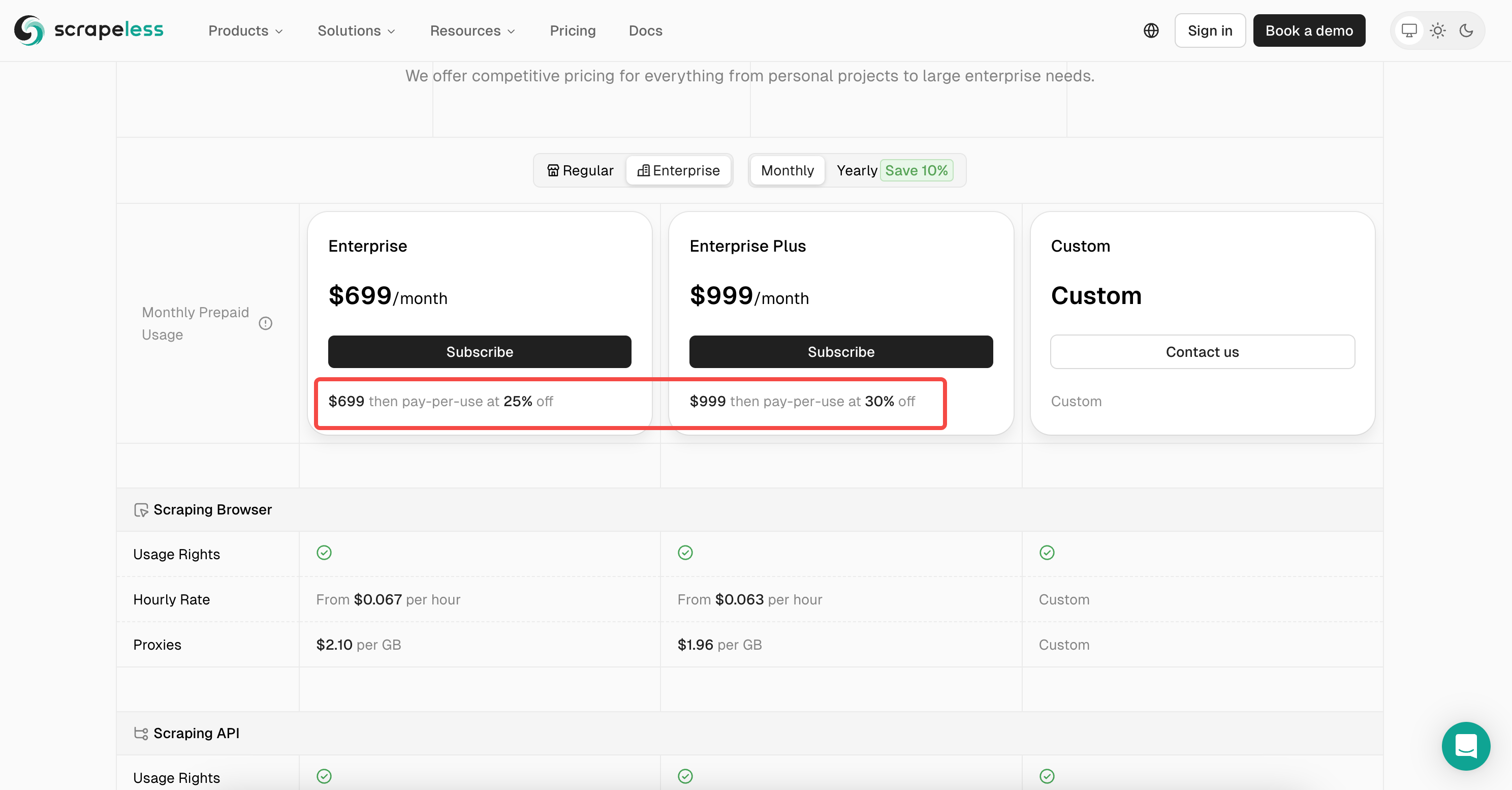Click the light mode sun icon
Screen dimensions: 1512x790
[1438, 30]
